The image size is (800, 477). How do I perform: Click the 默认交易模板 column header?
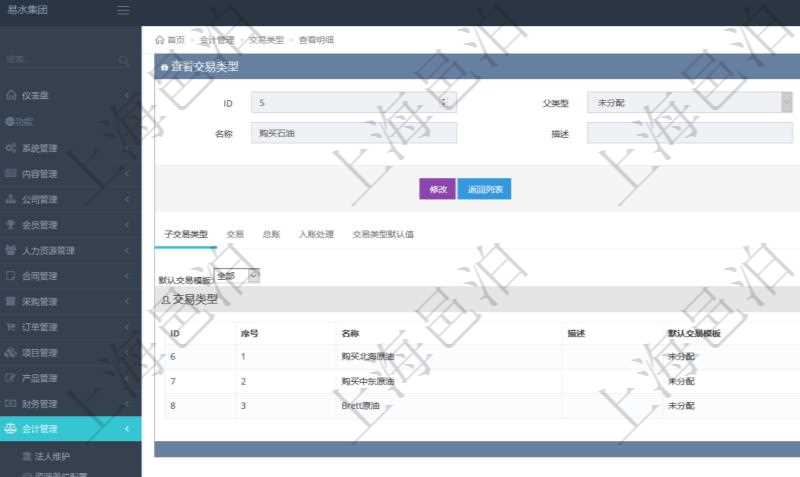click(x=694, y=333)
